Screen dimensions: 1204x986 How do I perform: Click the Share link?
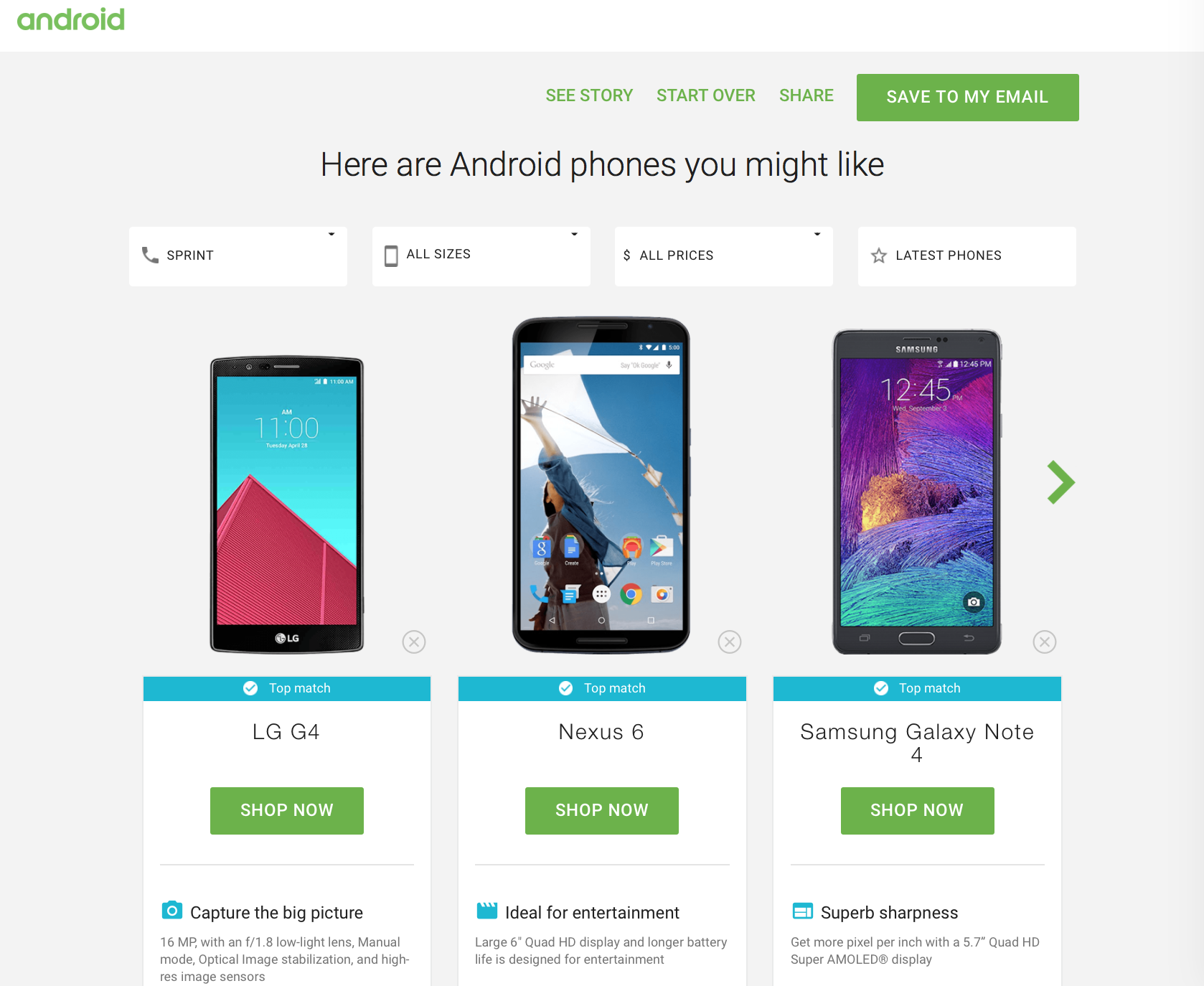tap(806, 95)
